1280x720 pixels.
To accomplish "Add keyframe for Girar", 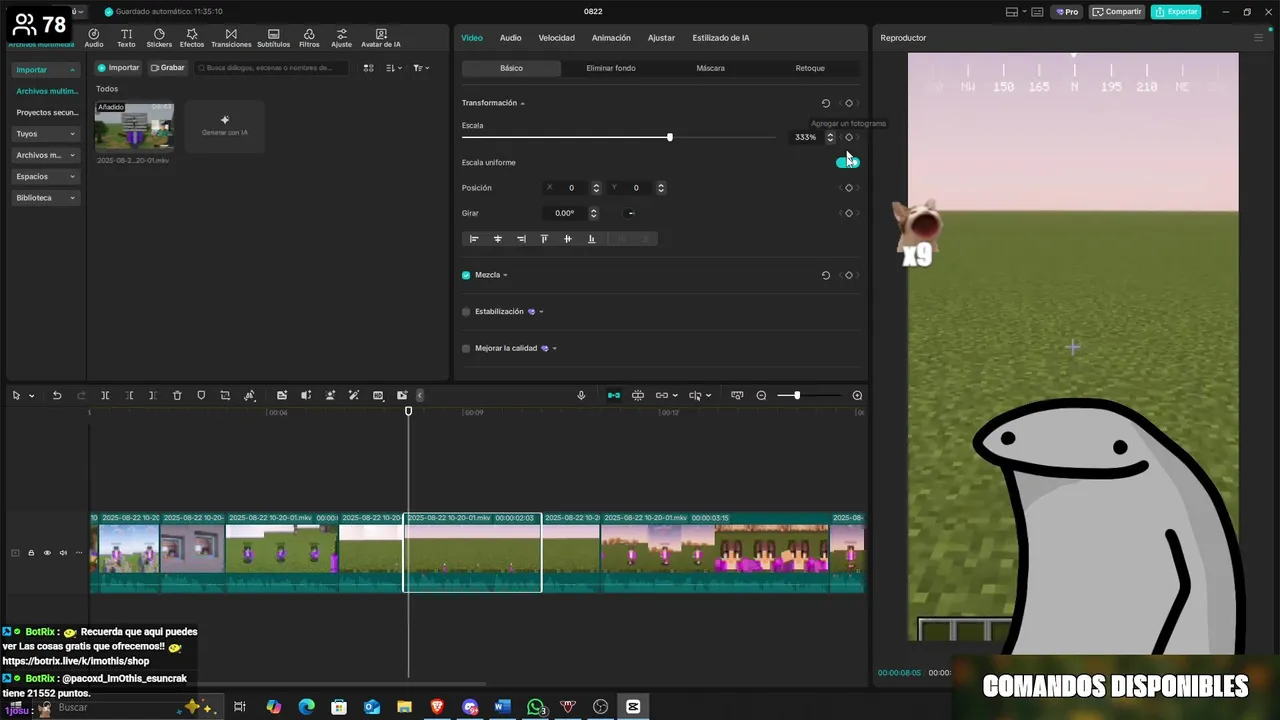I will tap(849, 213).
